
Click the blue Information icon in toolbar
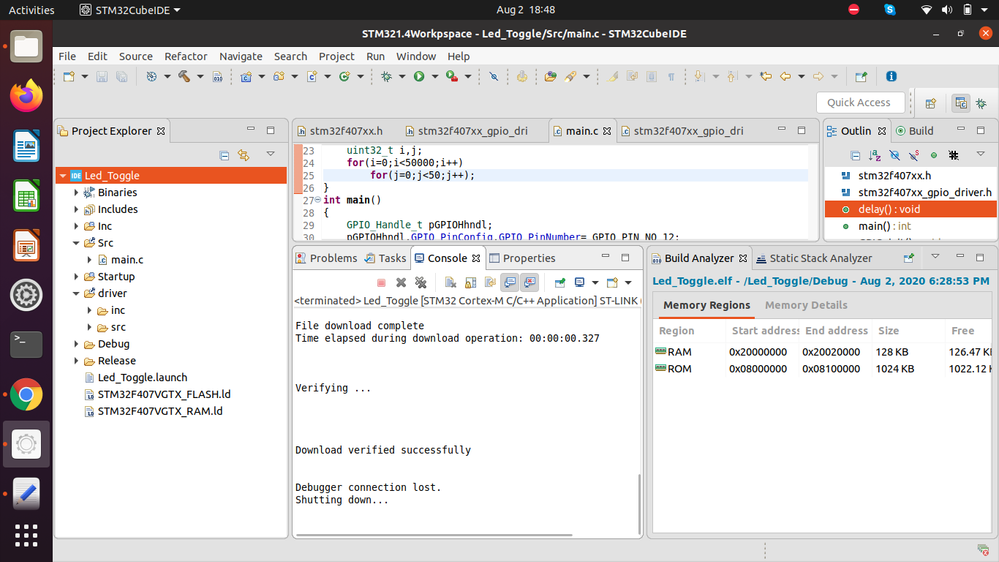click(x=891, y=76)
